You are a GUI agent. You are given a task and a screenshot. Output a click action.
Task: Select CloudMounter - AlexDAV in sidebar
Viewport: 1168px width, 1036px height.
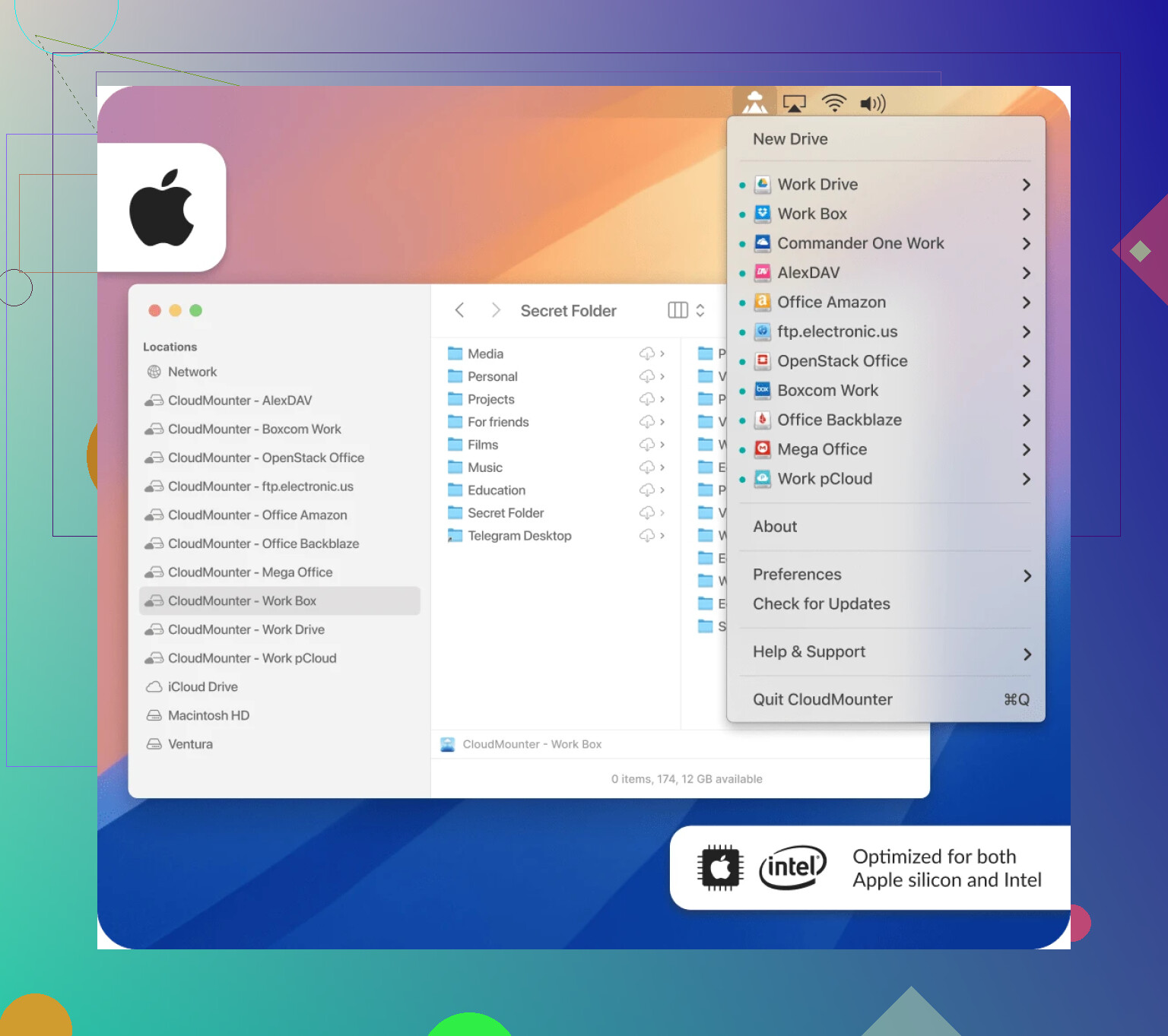tap(280, 401)
